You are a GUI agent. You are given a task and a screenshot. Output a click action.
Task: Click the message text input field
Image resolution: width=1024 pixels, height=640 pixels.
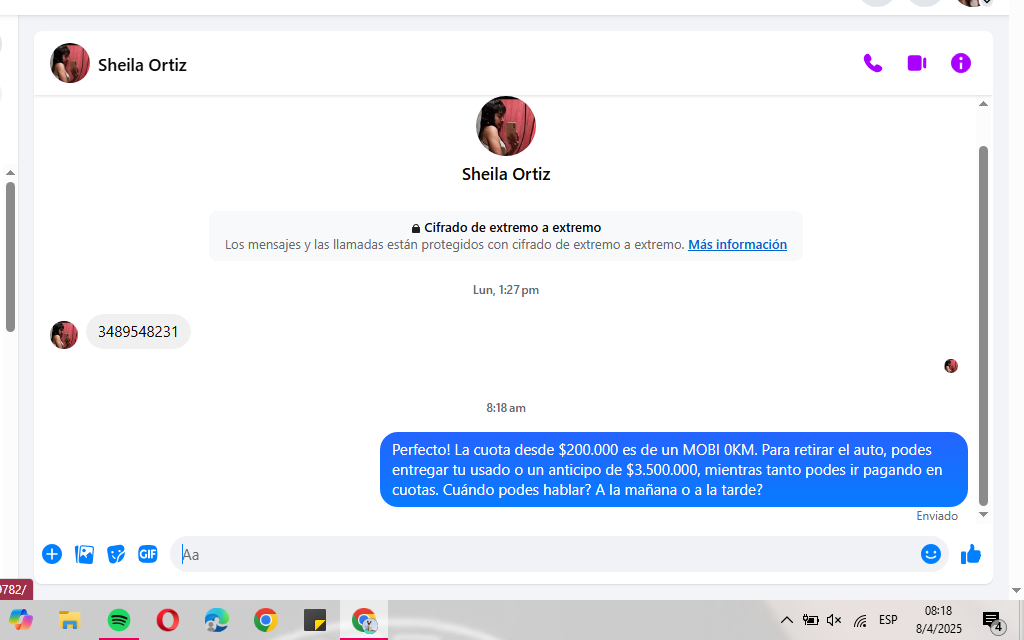coord(540,554)
